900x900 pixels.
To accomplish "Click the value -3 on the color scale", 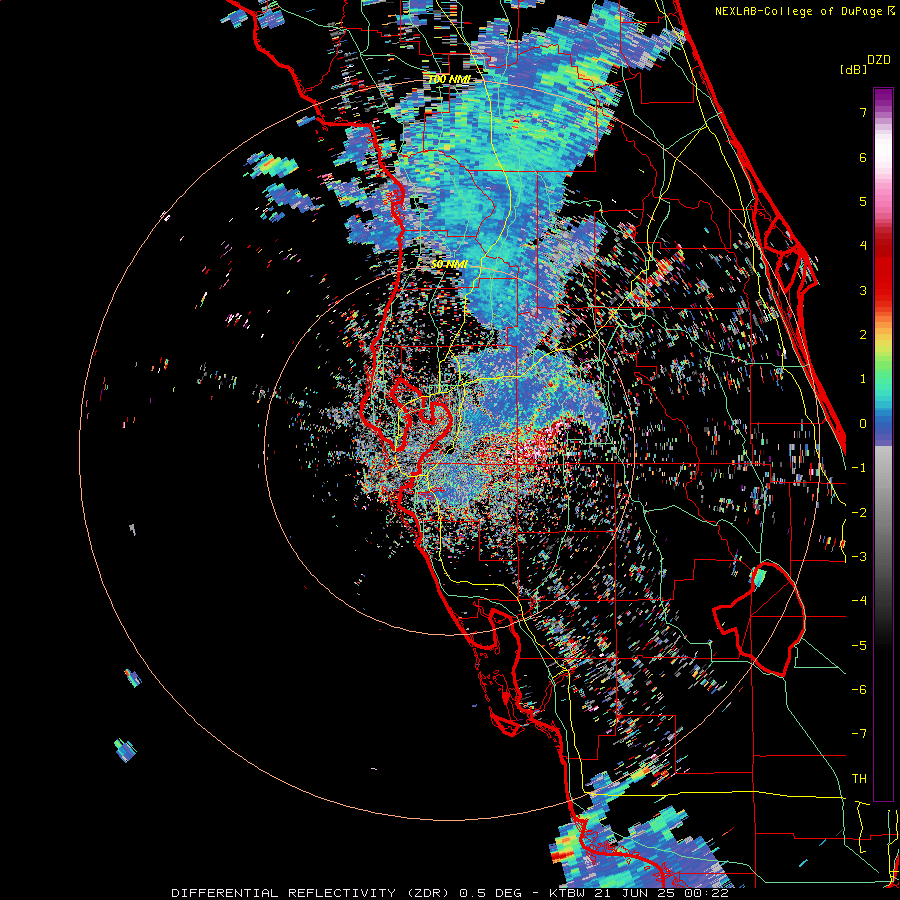I will [x=859, y=557].
